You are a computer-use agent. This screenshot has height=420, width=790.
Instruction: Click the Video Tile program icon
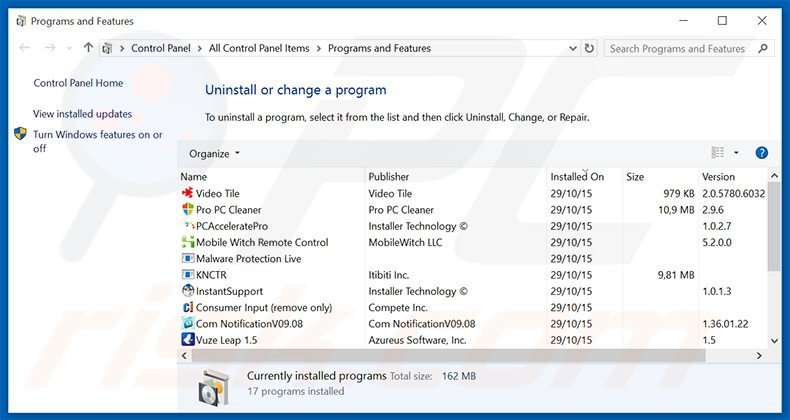pyautogui.click(x=187, y=193)
